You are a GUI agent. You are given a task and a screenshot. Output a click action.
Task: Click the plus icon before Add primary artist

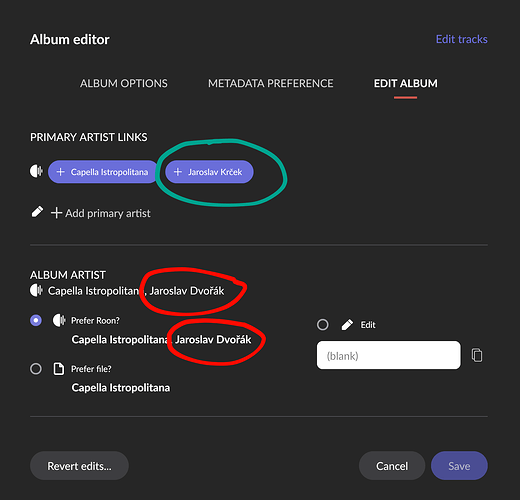57,213
